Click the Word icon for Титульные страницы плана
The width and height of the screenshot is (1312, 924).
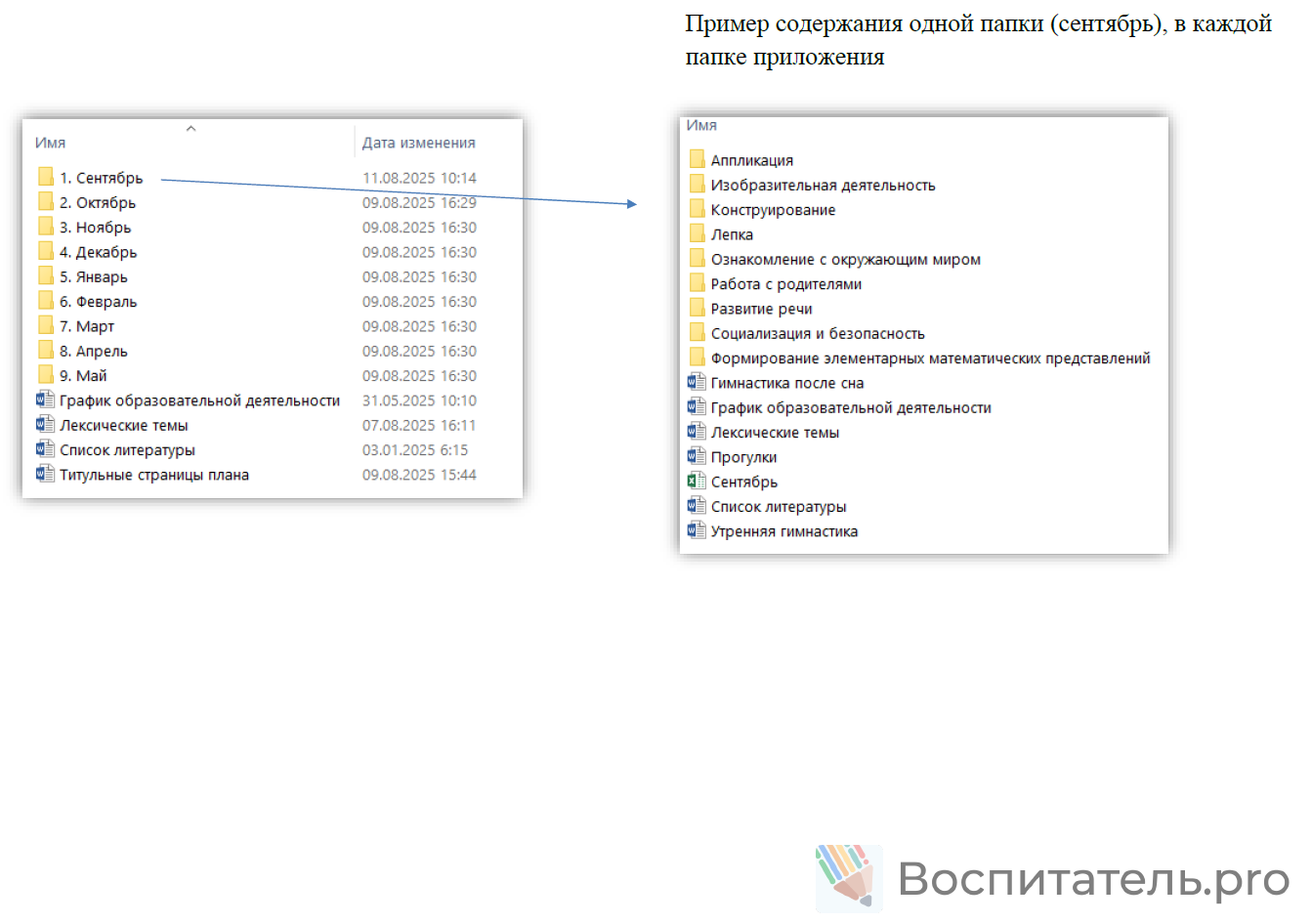[x=45, y=474]
